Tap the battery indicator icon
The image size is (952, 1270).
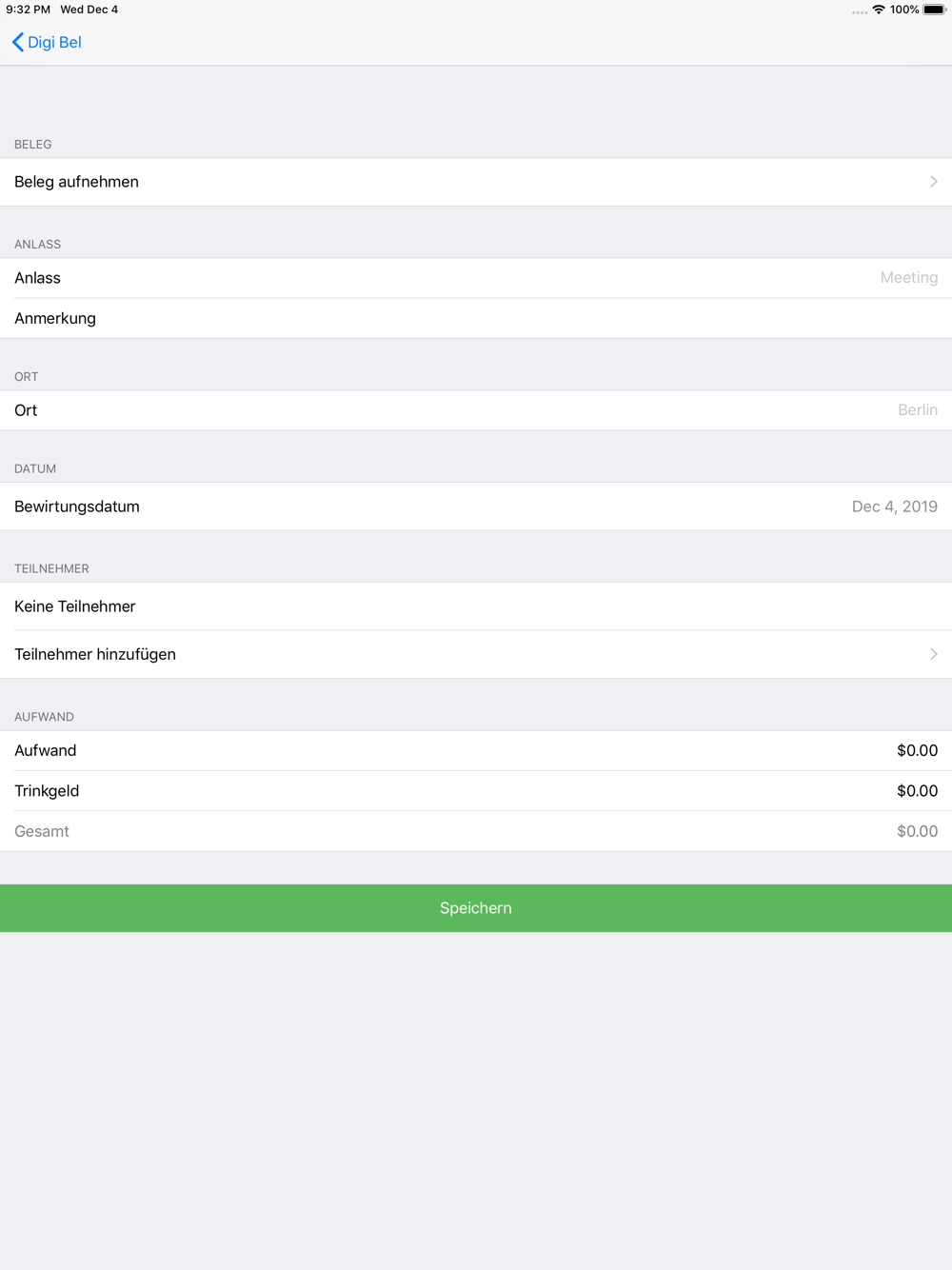pyautogui.click(x=934, y=10)
